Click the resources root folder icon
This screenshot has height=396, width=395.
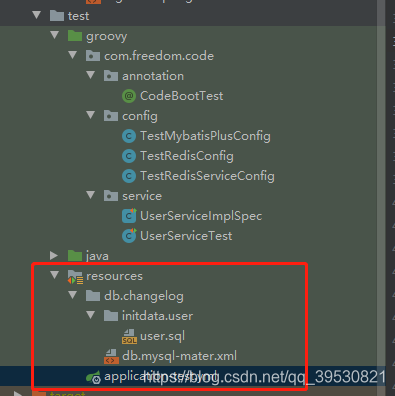(x=75, y=277)
